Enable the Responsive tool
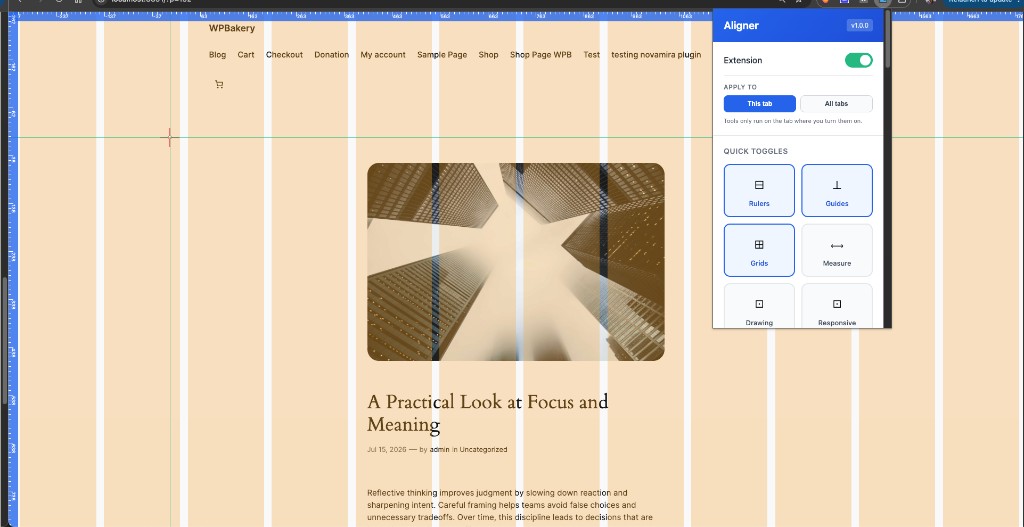Image resolution: width=1024 pixels, height=527 pixels. 837,306
